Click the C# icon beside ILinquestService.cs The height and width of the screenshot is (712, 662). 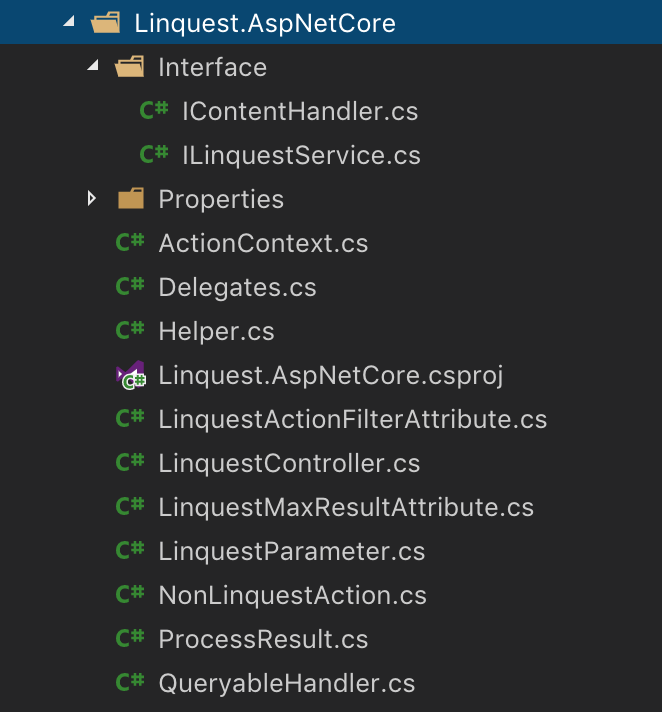point(154,155)
